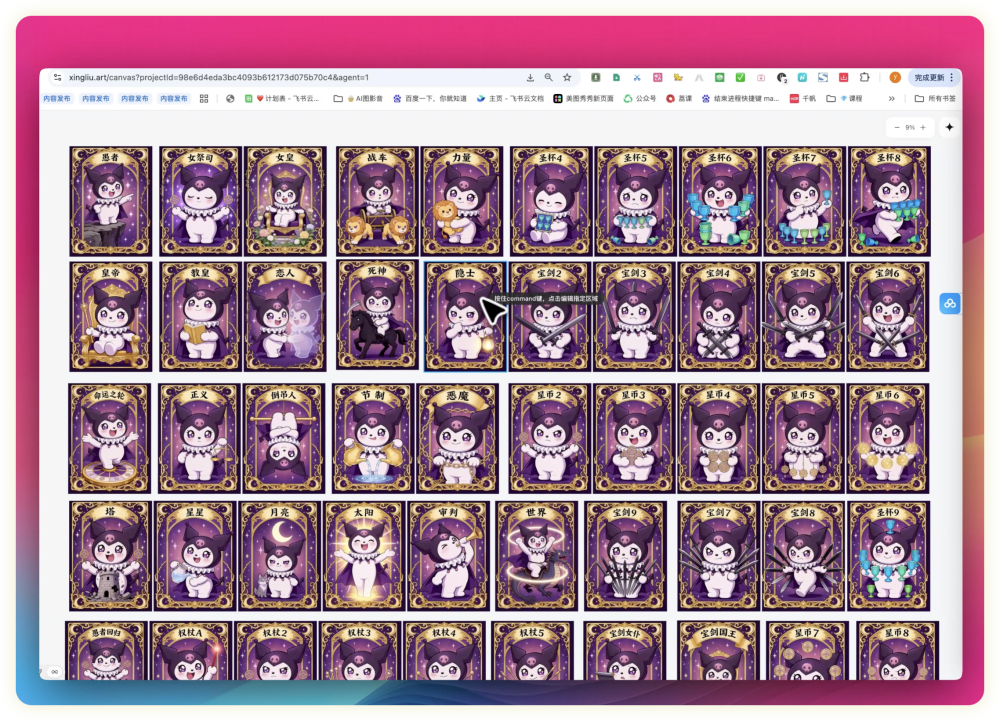Click the dark green download extension icon
Screen dimensions: 1000x721
(x=596, y=78)
